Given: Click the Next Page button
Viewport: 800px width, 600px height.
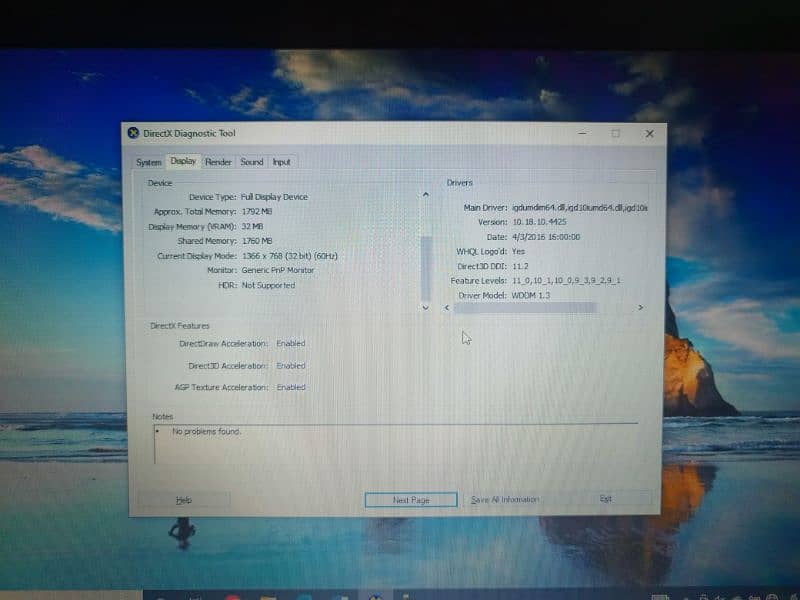Looking at the screenshot, I should pyautogui.click(x=411, y=500).
